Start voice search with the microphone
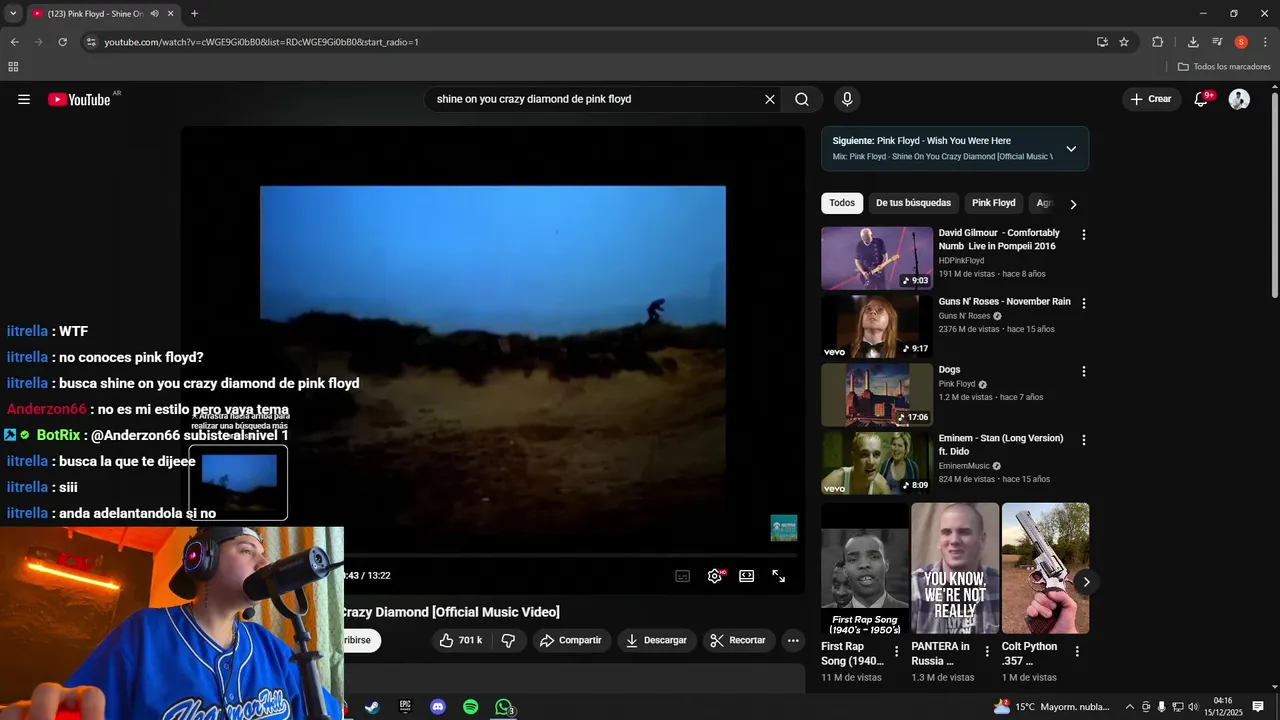1280x720 pixels. point(847,99)
